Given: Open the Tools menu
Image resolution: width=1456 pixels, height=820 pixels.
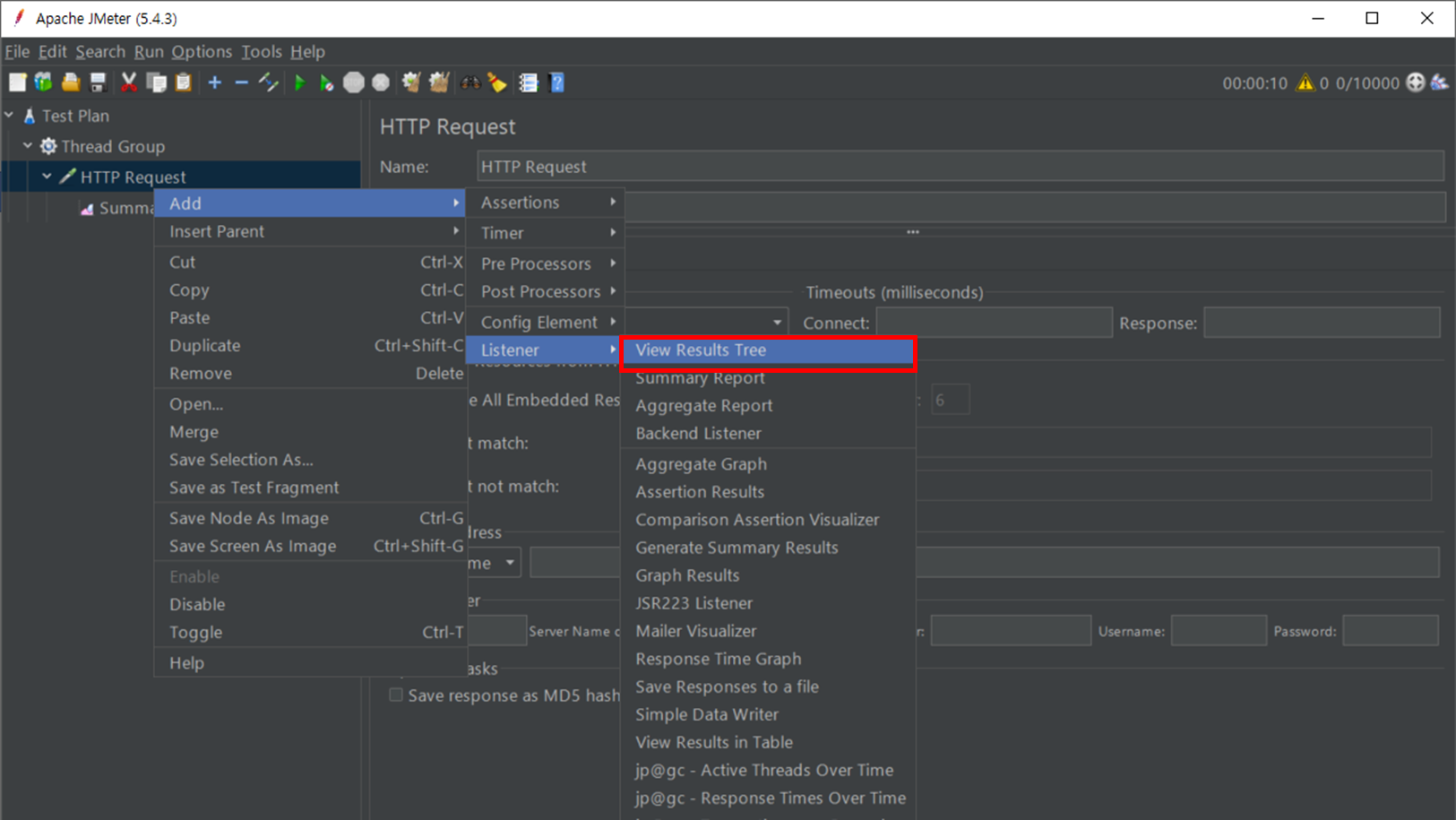Looking at the screenshot, I should (261, 52).
